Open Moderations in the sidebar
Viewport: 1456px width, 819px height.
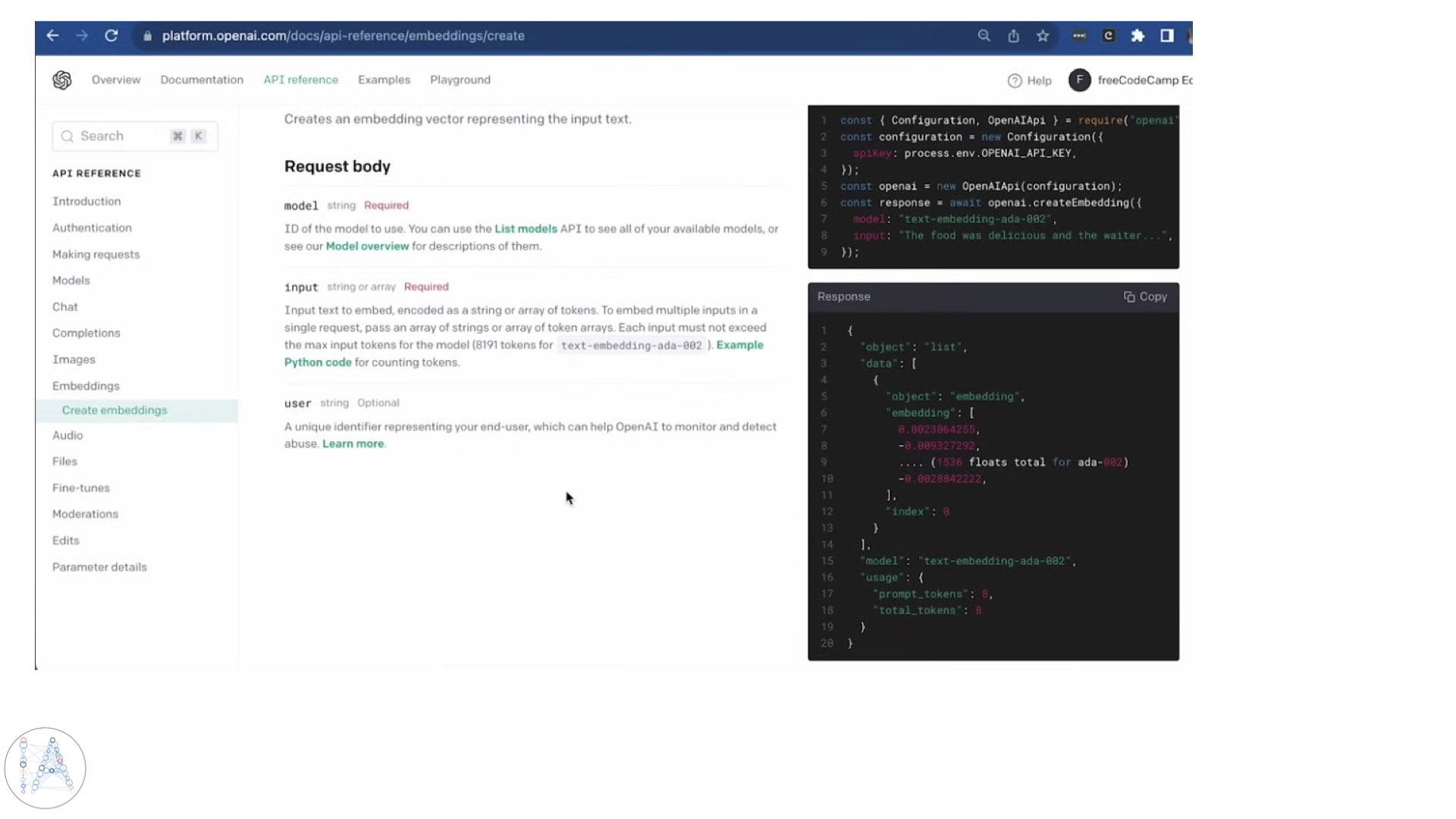coord(85,514)
